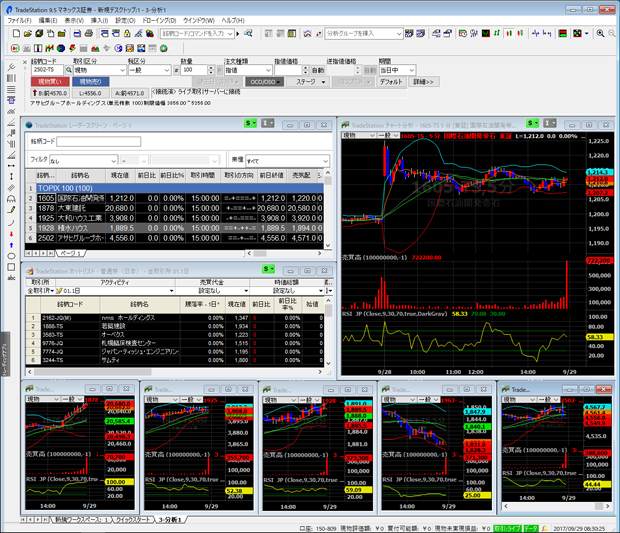Click the color palette icon in the main toolbar
The width and height of the screenshot is (620, 533).
149,34
